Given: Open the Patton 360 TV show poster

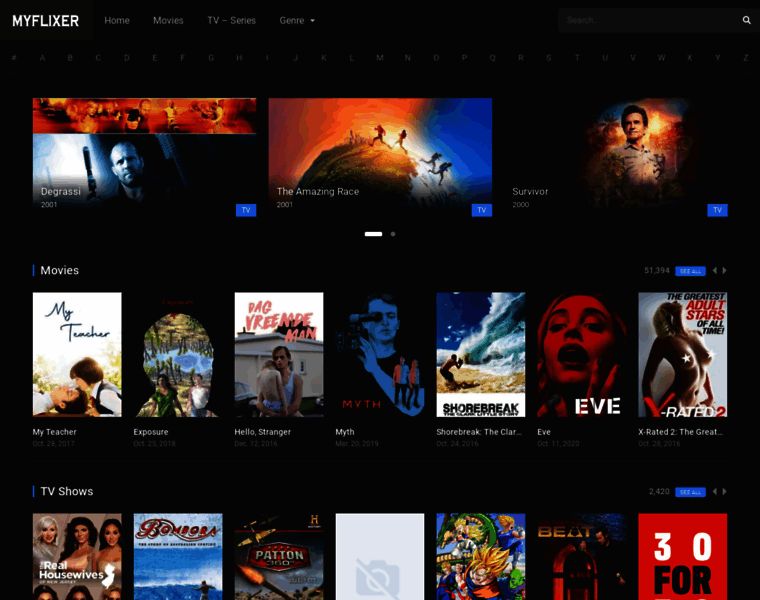Looking at the screenshot, I should pos(279,556).
